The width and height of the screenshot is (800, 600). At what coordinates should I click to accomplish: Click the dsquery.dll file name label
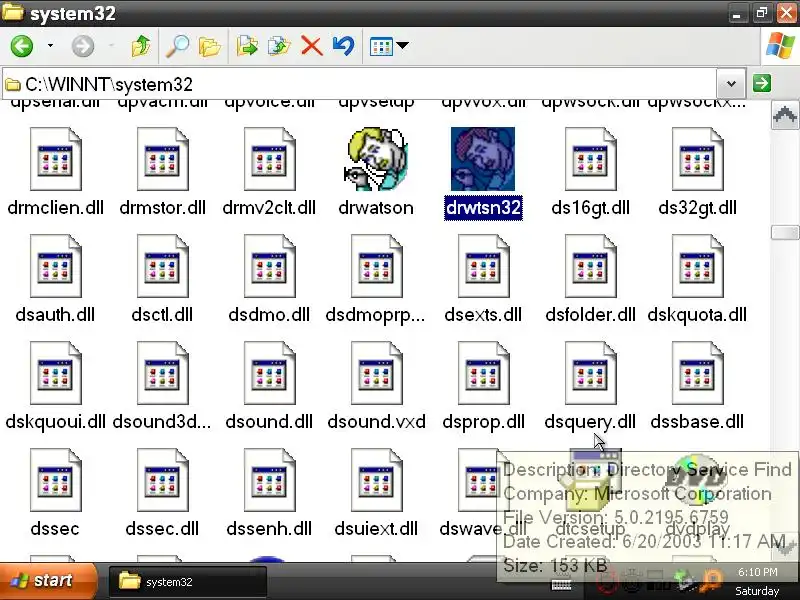(590, 422)
